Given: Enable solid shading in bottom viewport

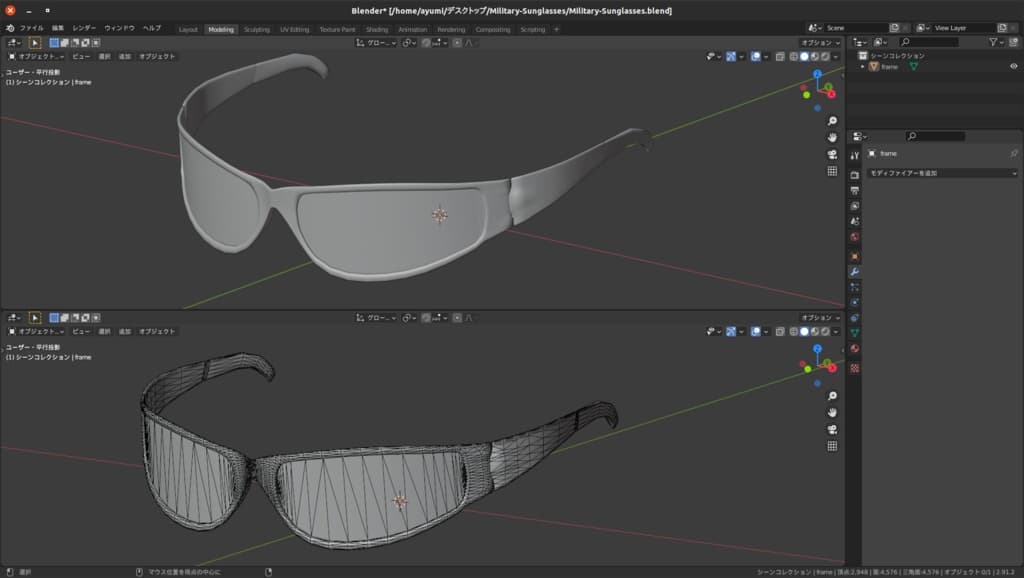Looking at the screenshot, I should [x=804, y=331].
